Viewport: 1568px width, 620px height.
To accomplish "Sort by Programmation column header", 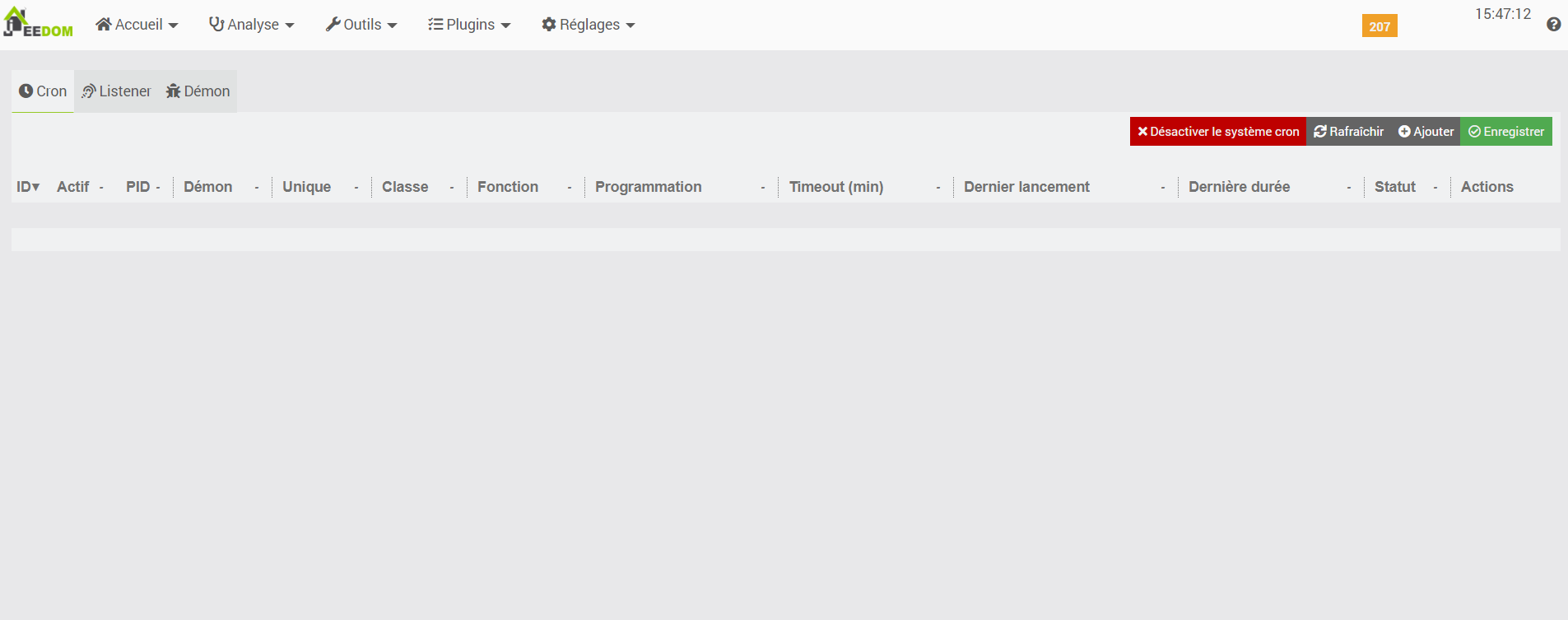I will 648,187.
